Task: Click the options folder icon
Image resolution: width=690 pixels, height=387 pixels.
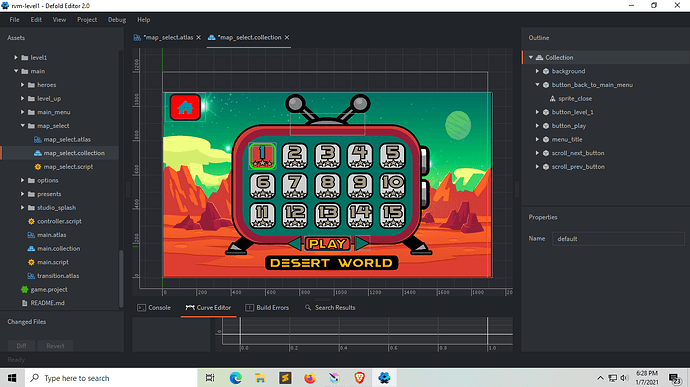Action: [31, 181]
